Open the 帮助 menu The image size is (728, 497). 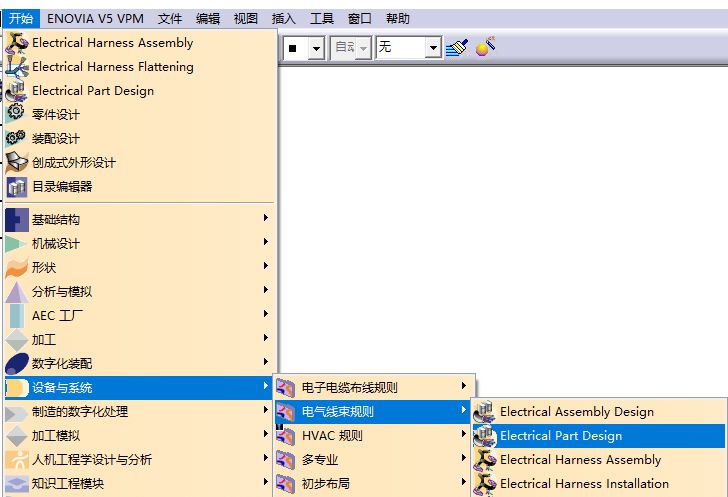(398, 19)
